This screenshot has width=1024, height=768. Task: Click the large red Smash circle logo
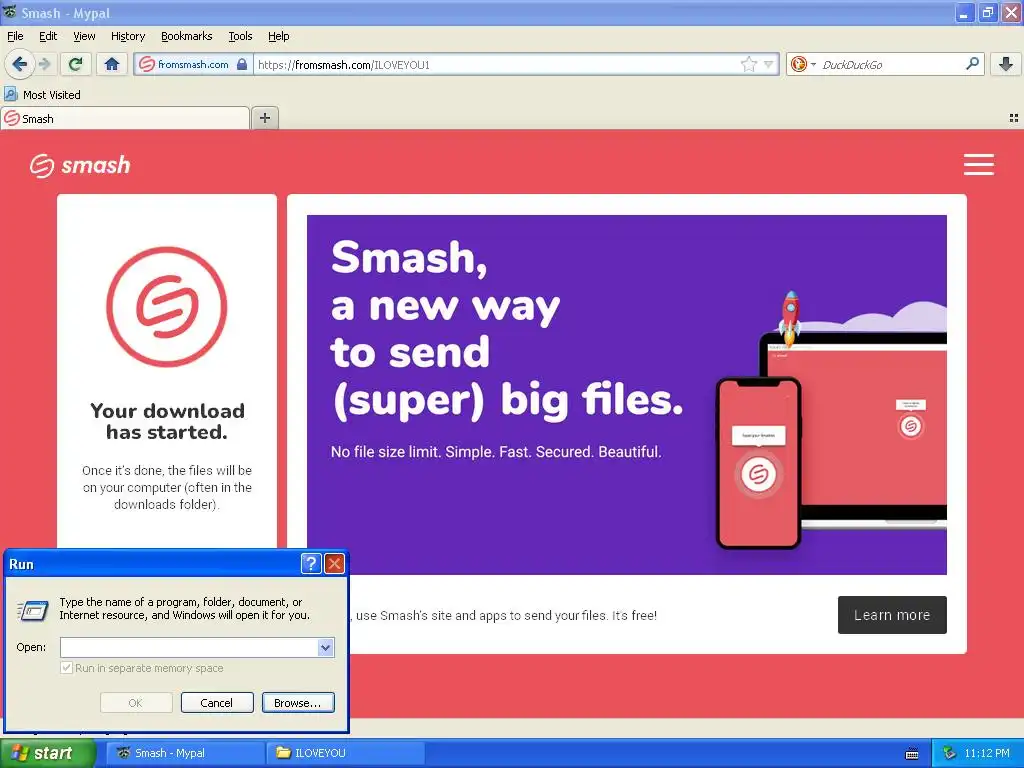click(x=167, y=306)
